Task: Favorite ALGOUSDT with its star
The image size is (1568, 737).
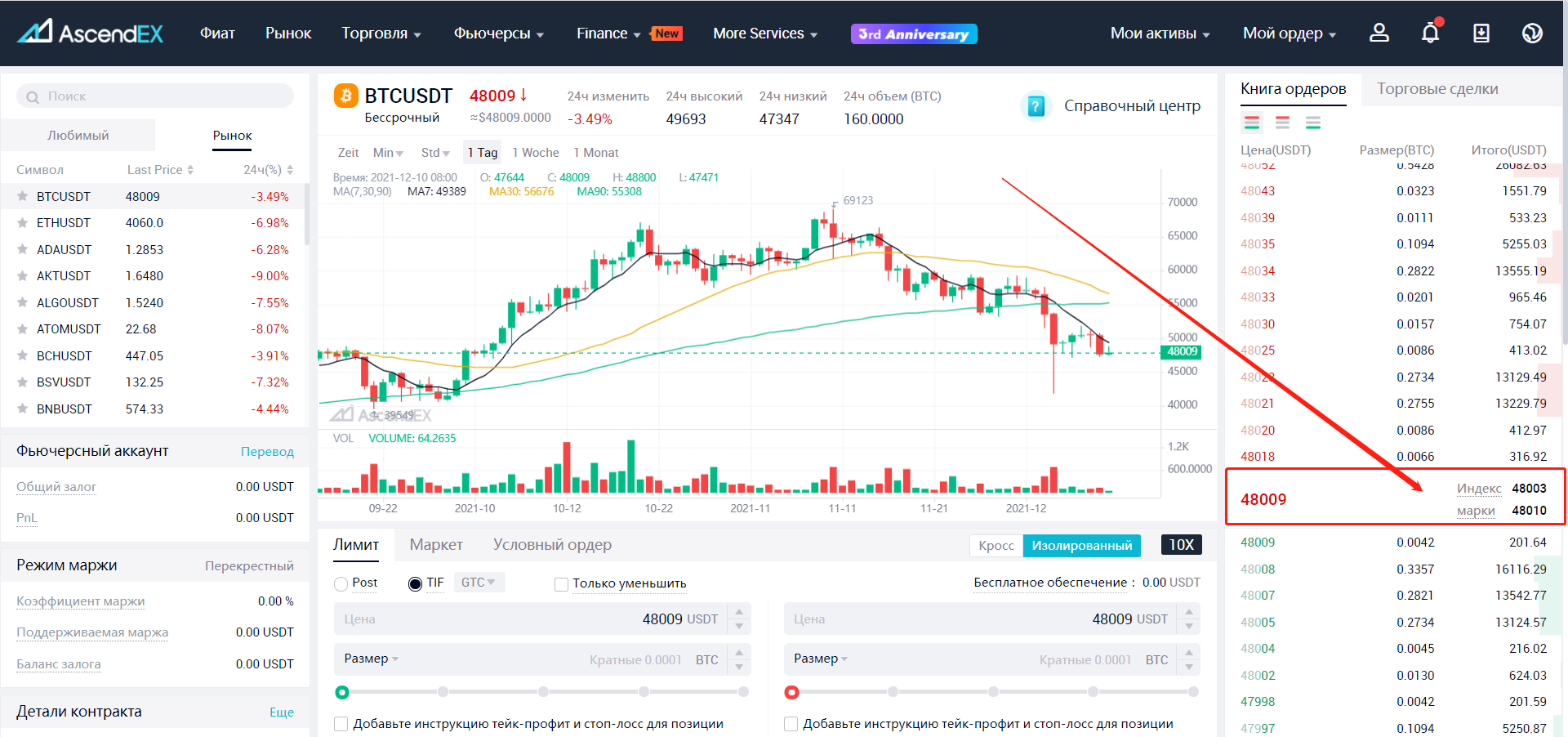Action: (x=23, y=302)
